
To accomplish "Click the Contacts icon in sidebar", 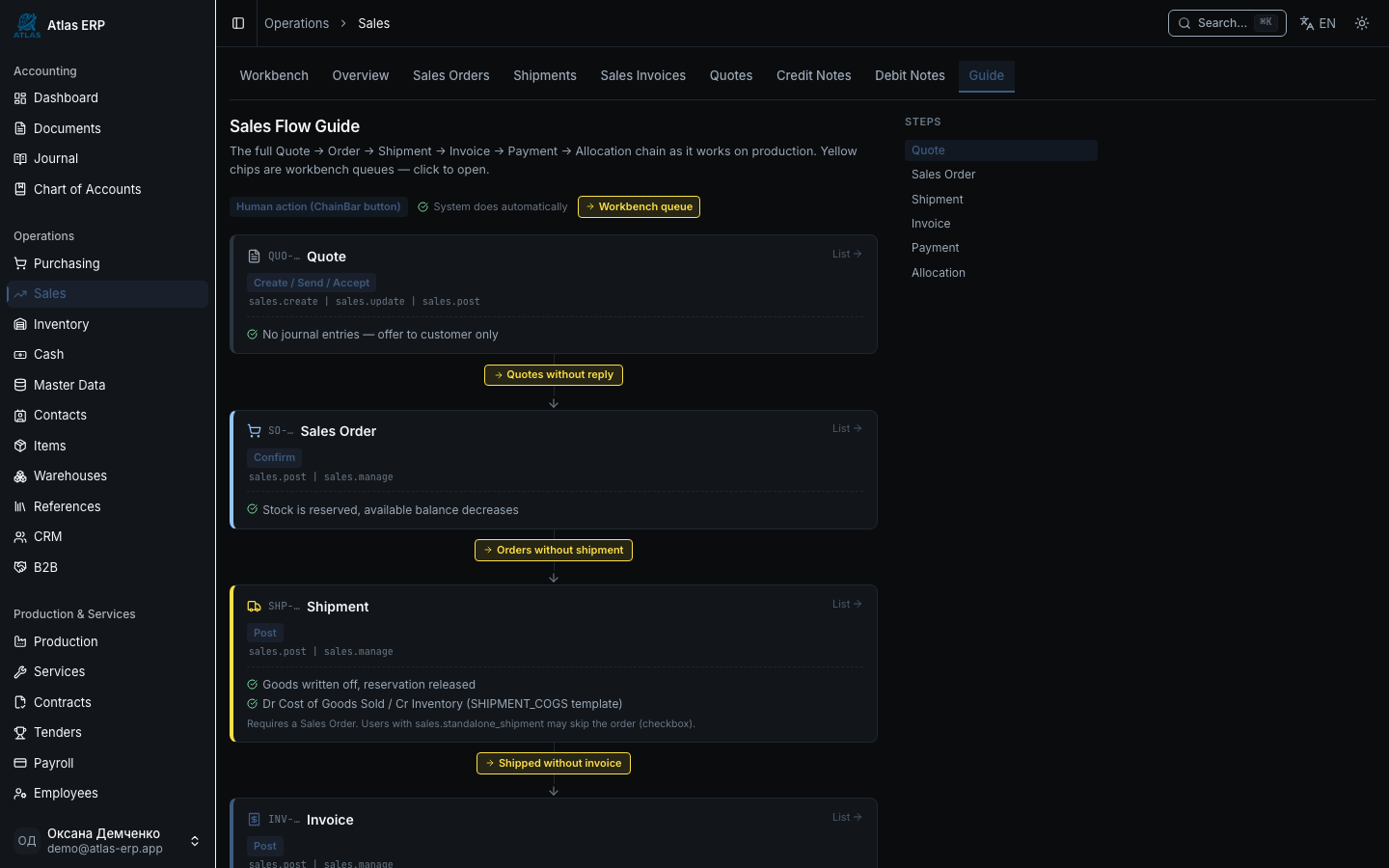I will coord(20,415).
